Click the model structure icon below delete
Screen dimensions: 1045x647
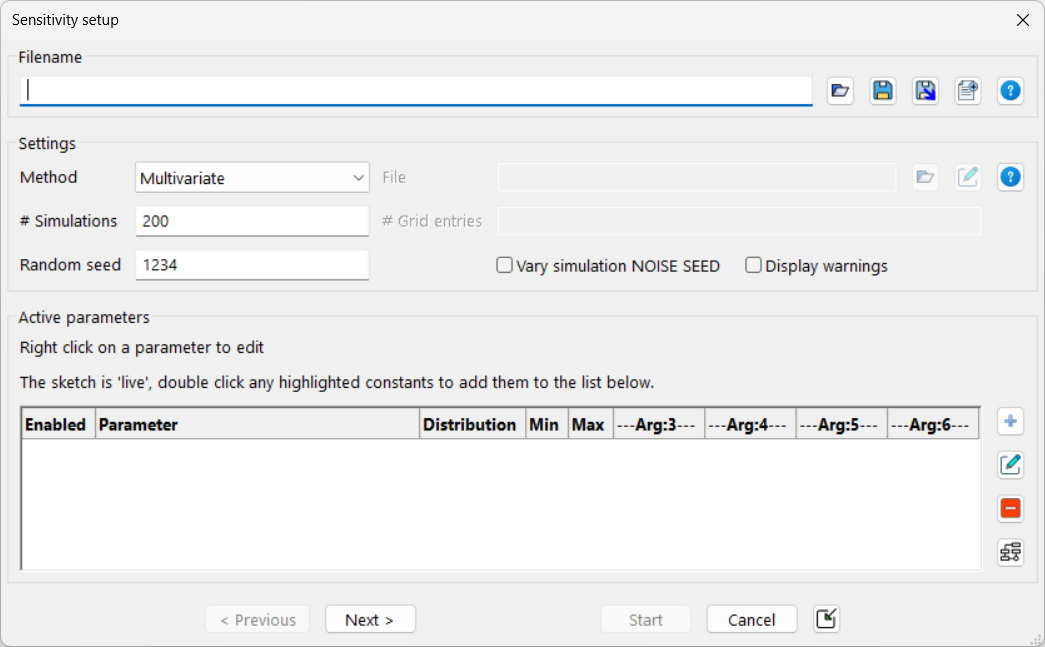1011,552
